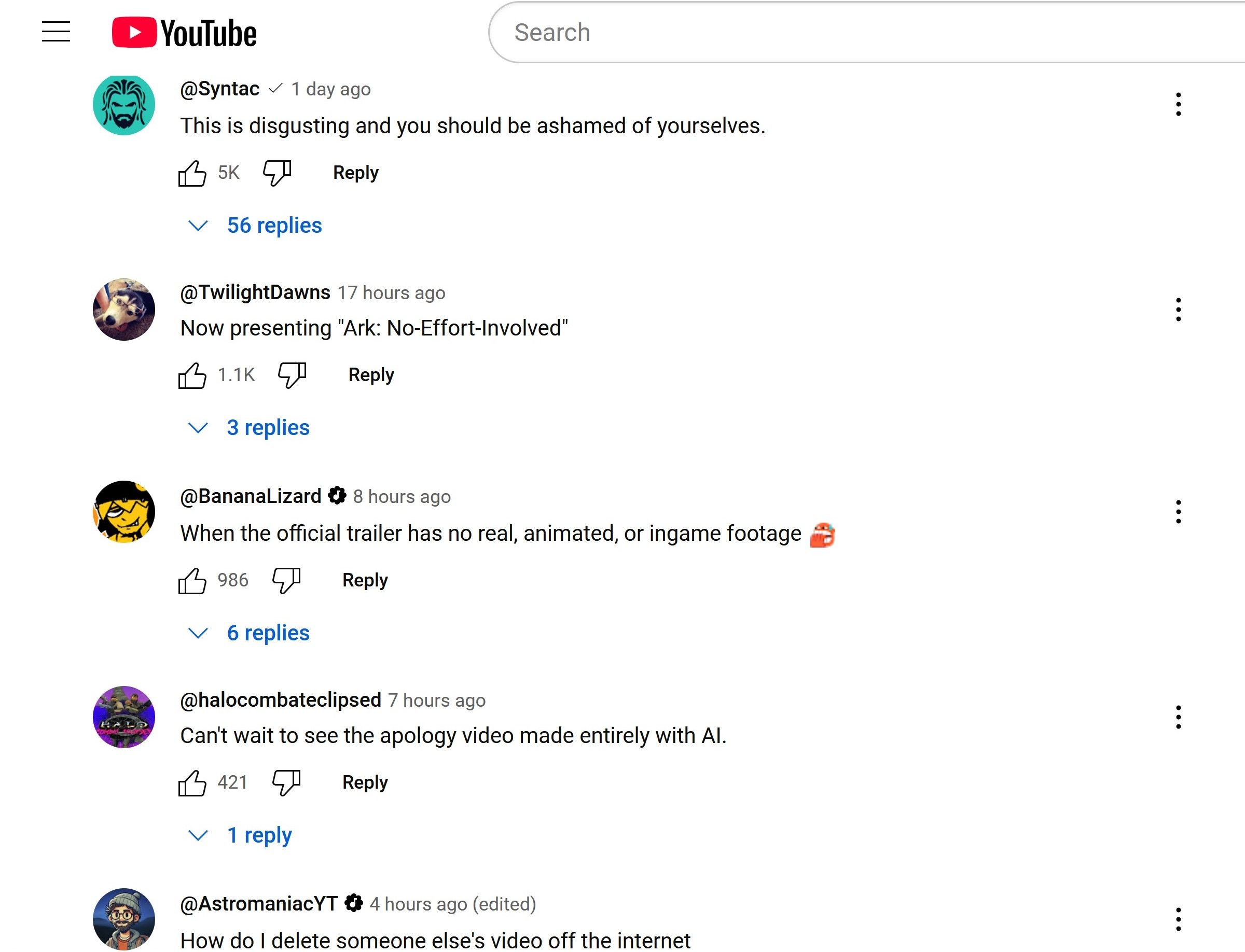Dislike the @BananaLizard comment
The image size is (1245, 952).
pos(286,580)
